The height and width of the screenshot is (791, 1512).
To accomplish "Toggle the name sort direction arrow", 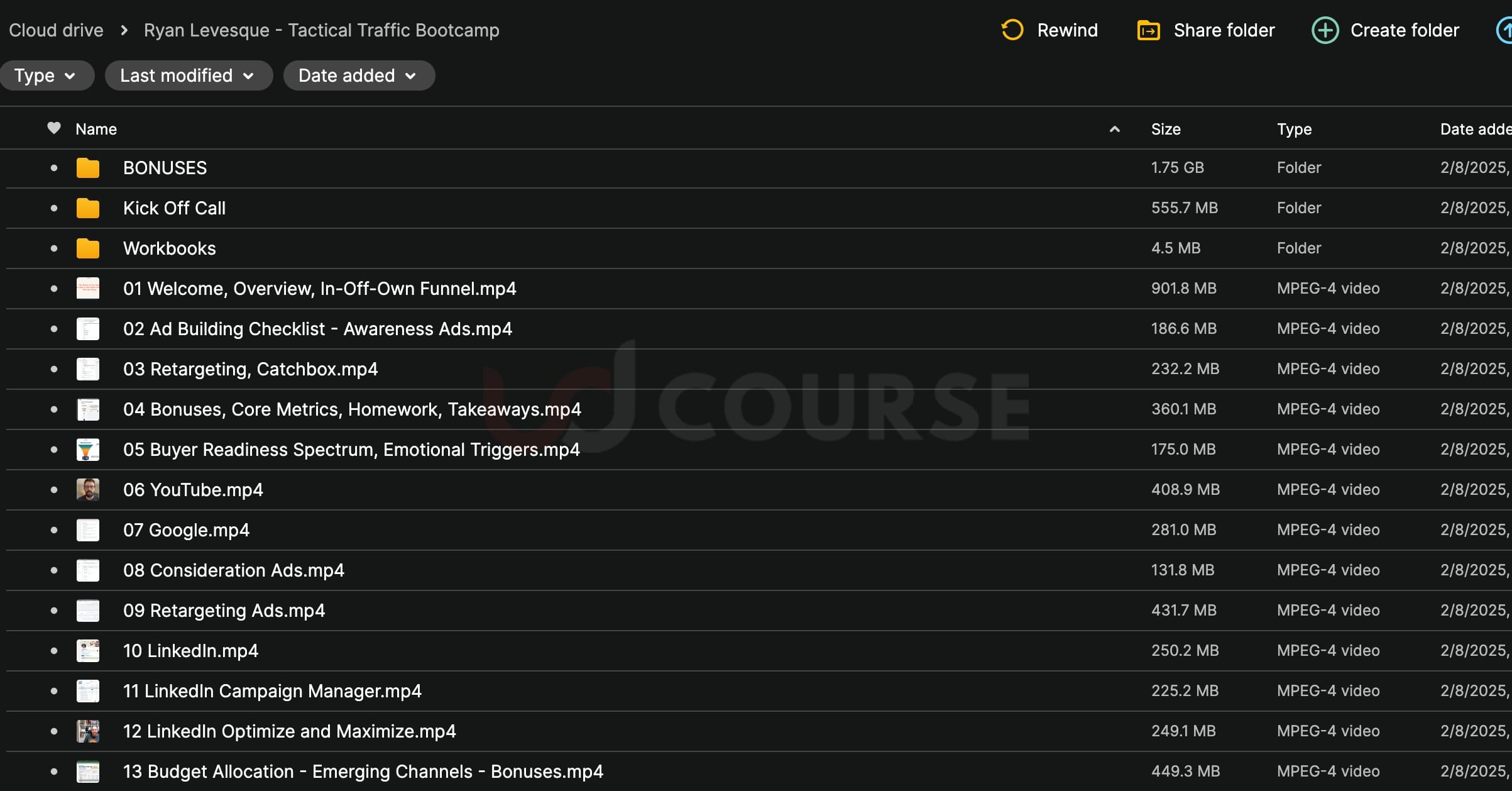I will tap(1114, 129).
